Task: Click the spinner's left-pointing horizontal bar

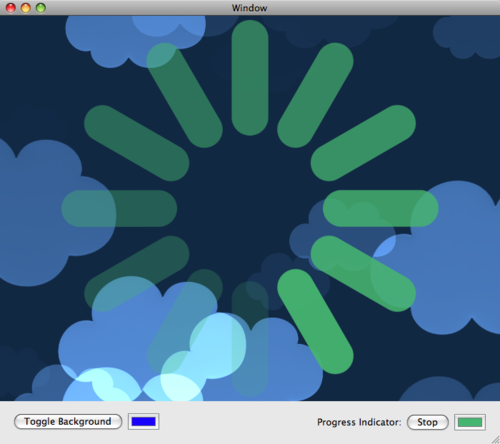Action: click(x=119, y=209)
